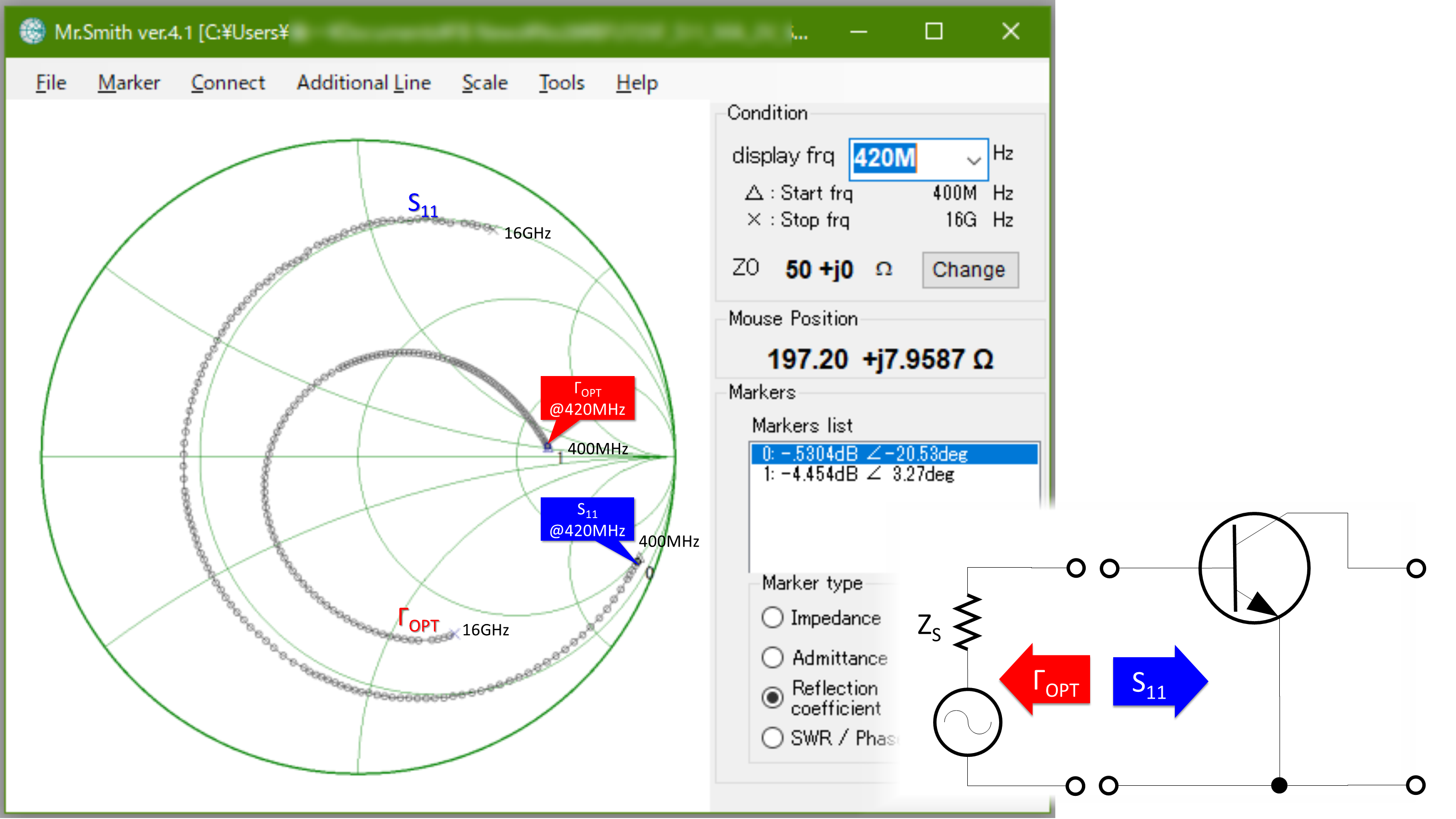1456x819 pixels.
Task: Click marker 1 point near 400MHz on chart
Action: point(548,448)
